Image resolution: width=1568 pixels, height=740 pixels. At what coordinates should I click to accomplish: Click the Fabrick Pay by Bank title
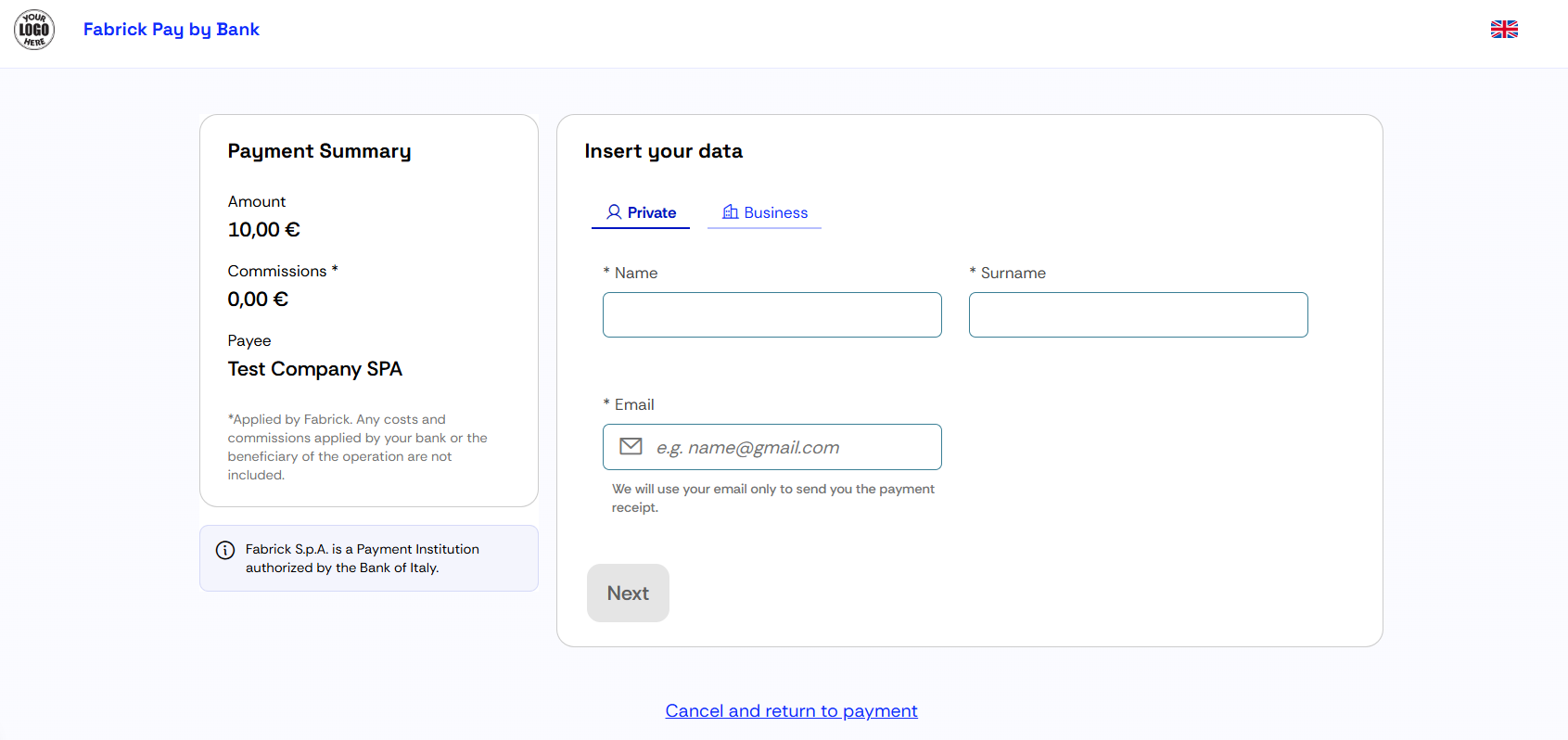(x=172, y=30)
